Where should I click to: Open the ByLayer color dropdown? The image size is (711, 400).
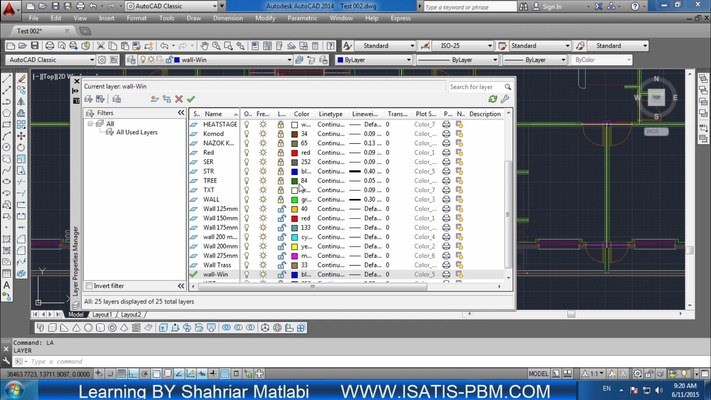tap(374, 60)
